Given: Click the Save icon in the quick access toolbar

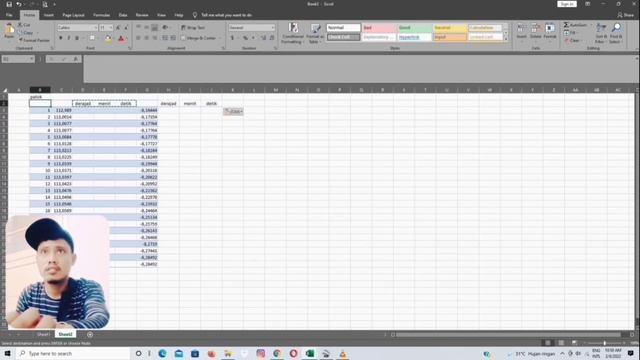Looking at the screenshot, I should coord(9,4).
